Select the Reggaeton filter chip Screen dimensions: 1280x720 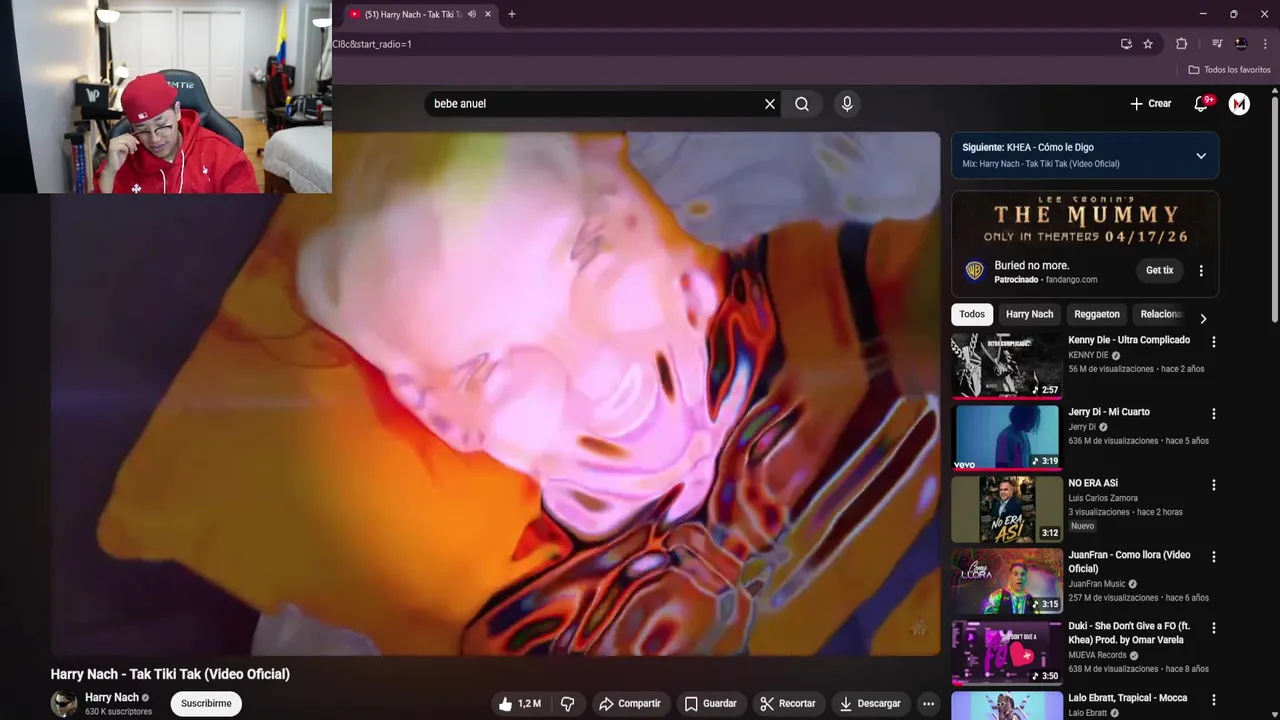(x=1097, y=314)
